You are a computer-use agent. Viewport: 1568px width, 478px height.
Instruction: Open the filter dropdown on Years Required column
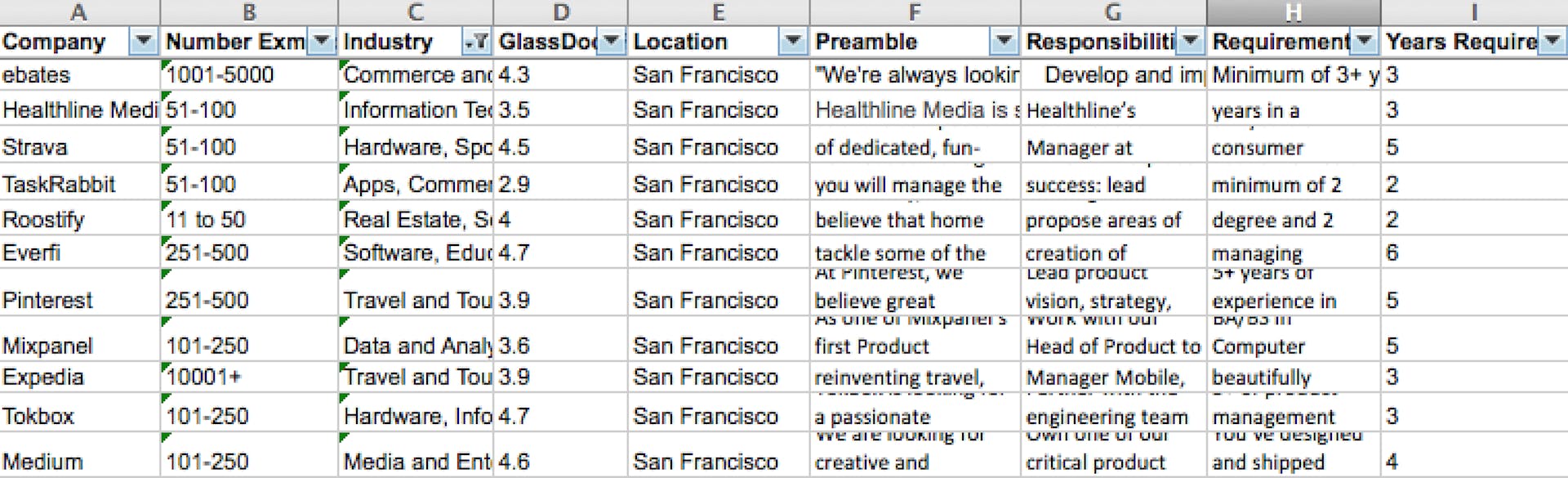pyautogui.click(x=1553, y=42)
